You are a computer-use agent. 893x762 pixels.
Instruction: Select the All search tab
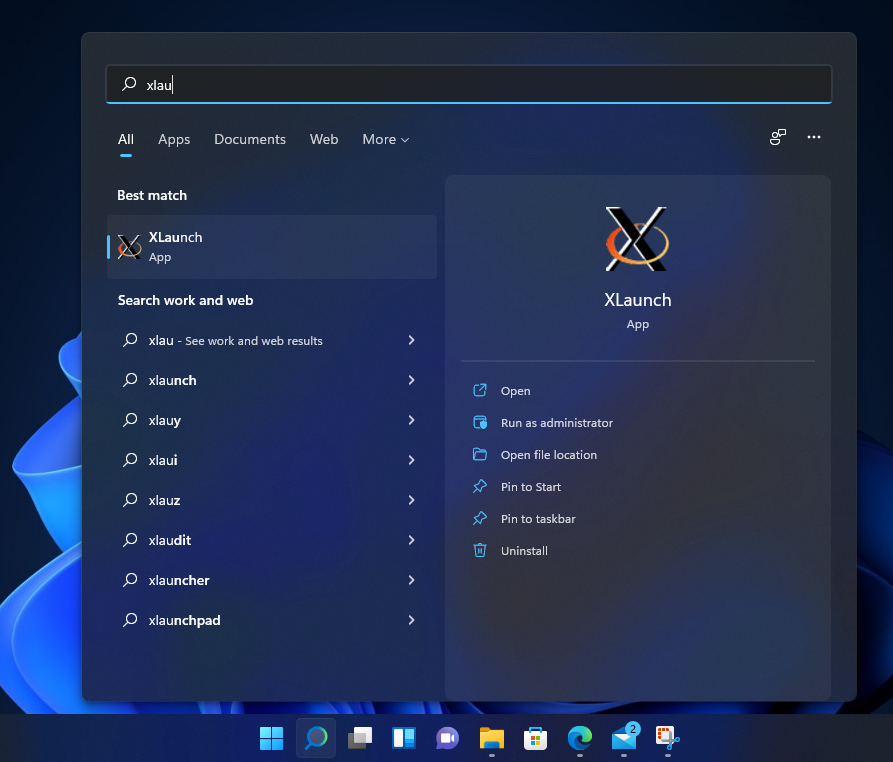126,140
